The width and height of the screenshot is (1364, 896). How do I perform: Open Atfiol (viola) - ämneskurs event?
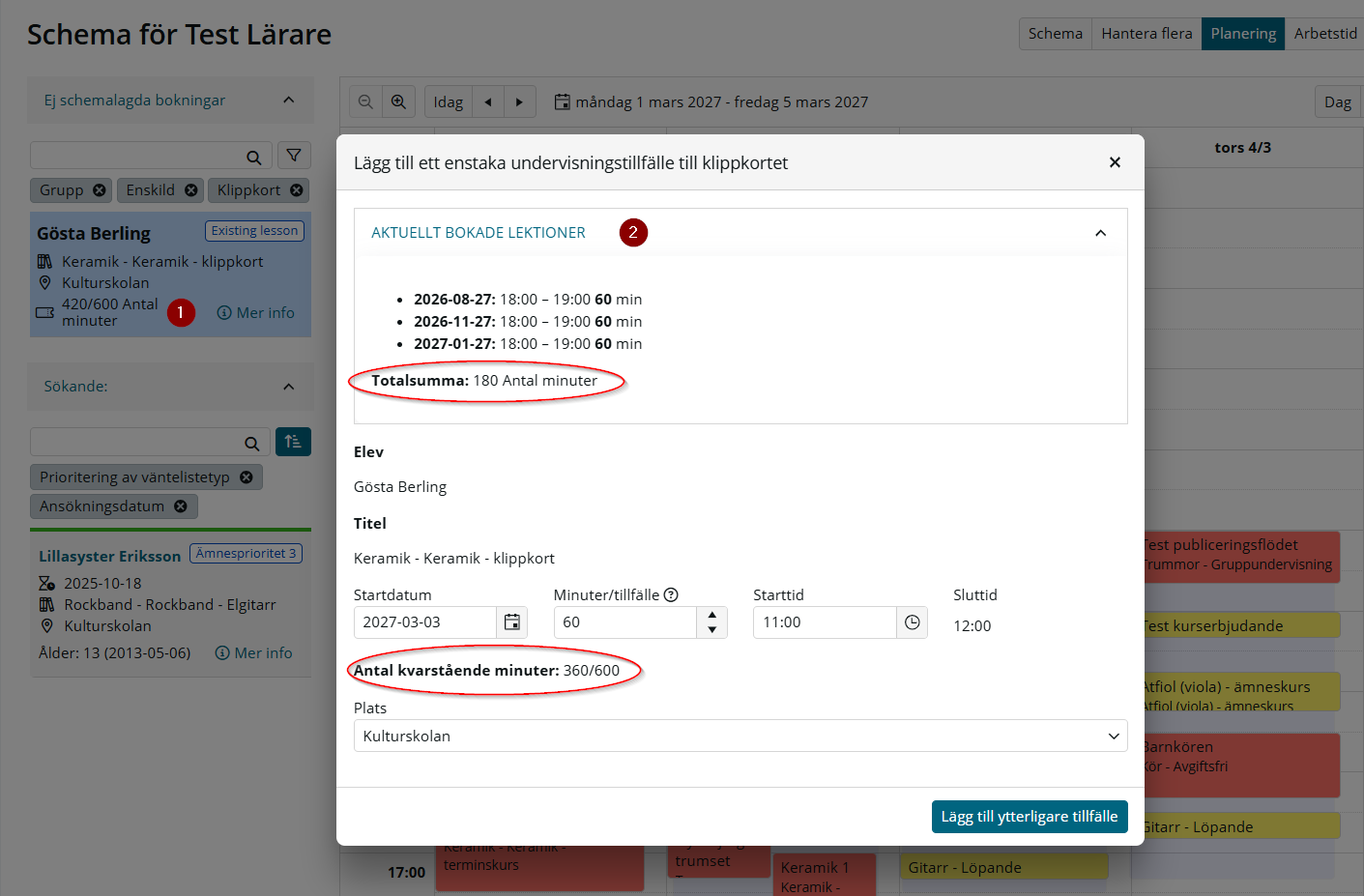pos(1240,692)
